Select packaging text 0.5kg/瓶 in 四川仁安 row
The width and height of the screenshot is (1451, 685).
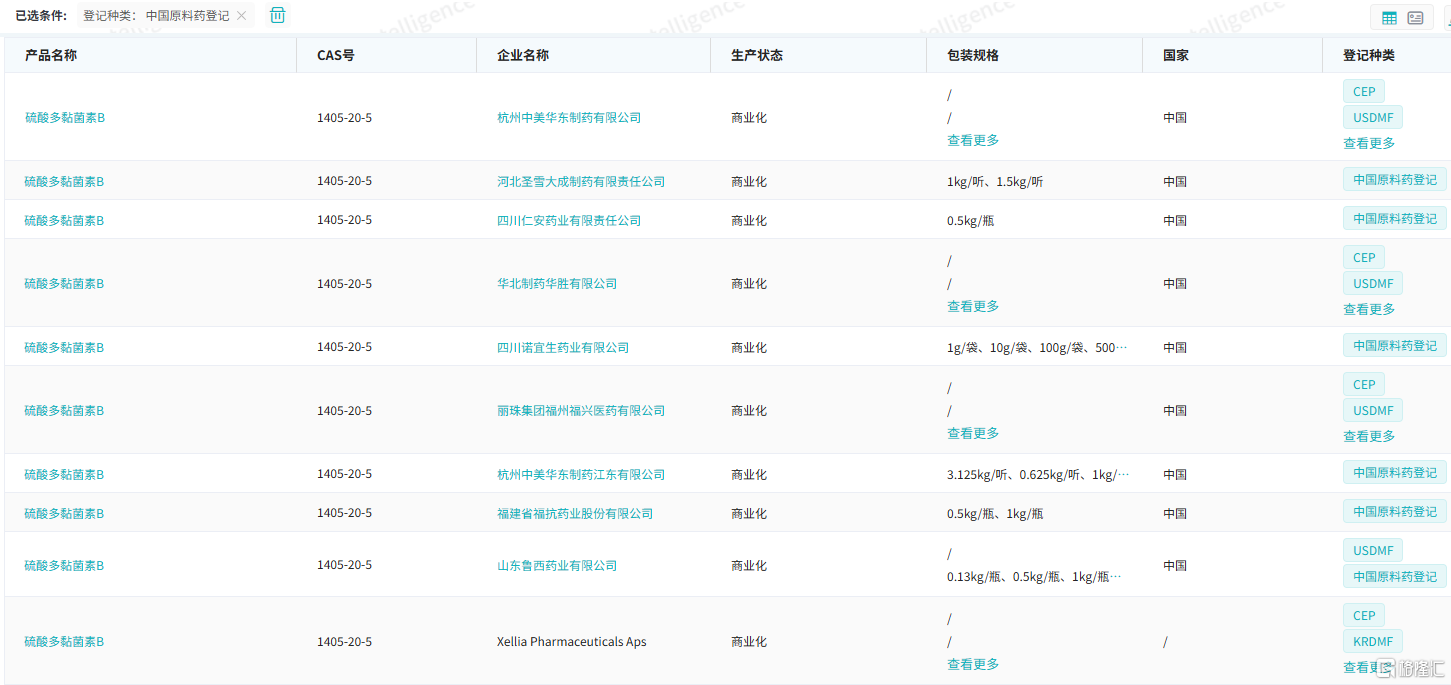970,220
